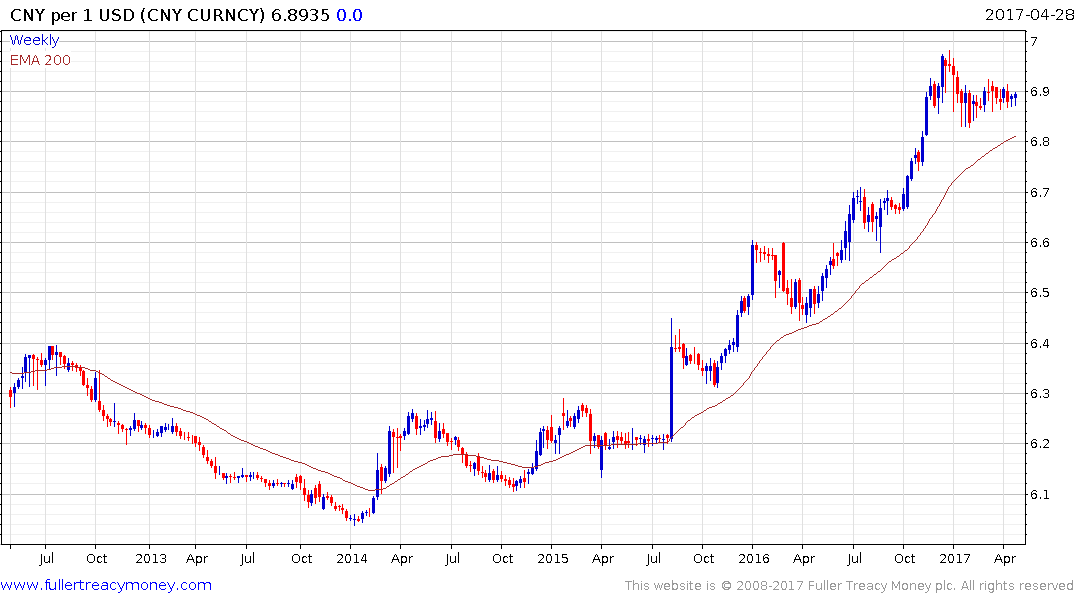This screenshot has height=600, width=1075.
Task: Click the 6.5 price axis label
Action: (1040, 293)
